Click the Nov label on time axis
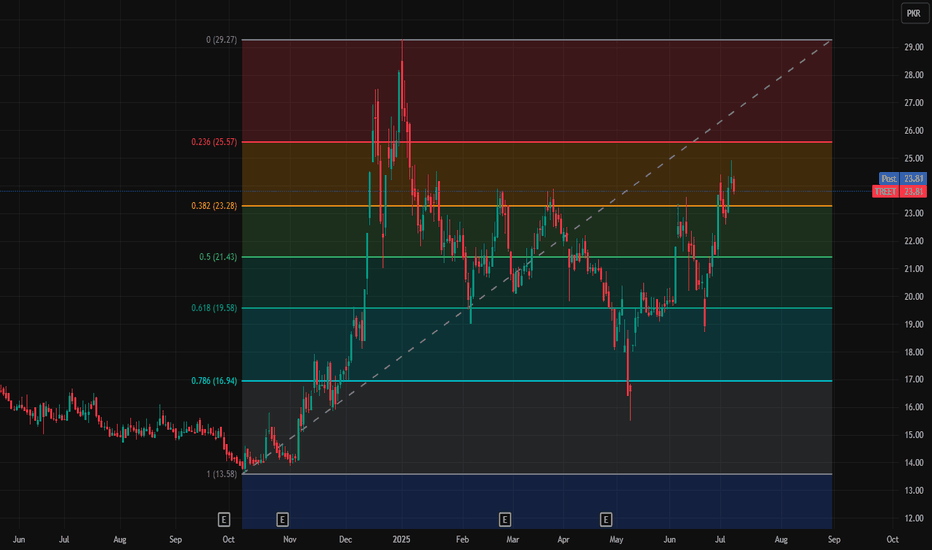Viewport: 932px width, 550px height. point(289,540)
